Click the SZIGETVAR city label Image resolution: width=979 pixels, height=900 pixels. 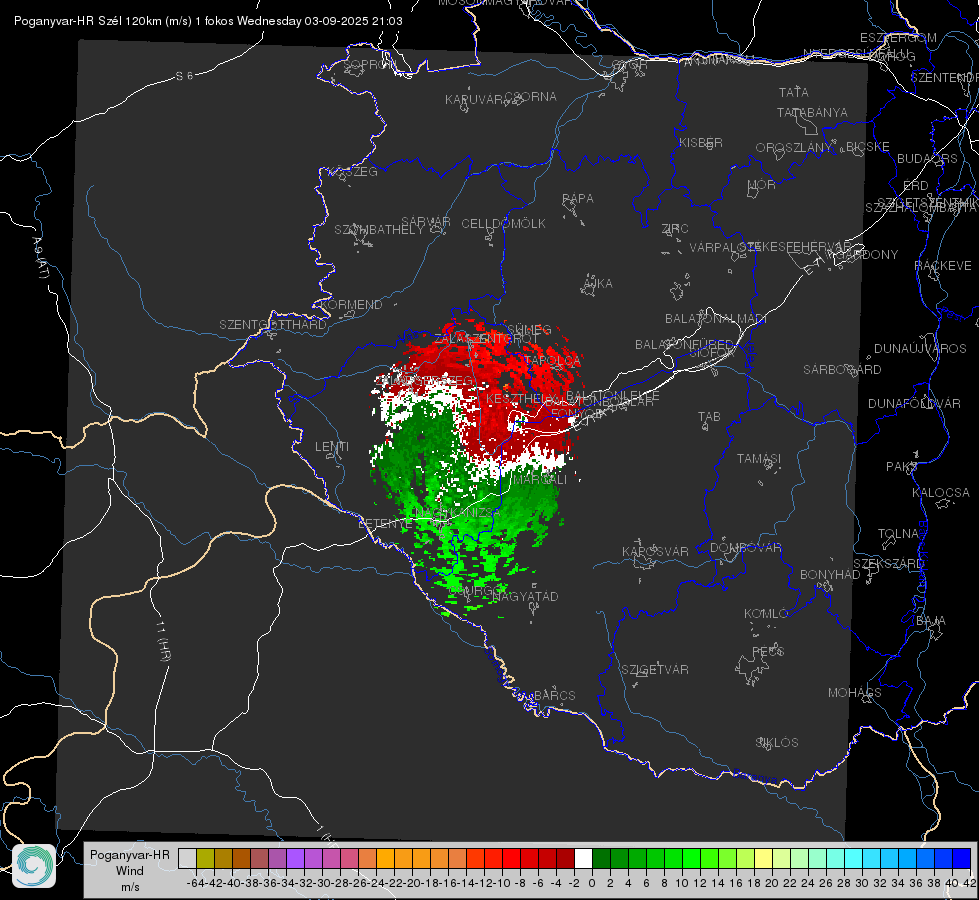click(x=655, y=670)
